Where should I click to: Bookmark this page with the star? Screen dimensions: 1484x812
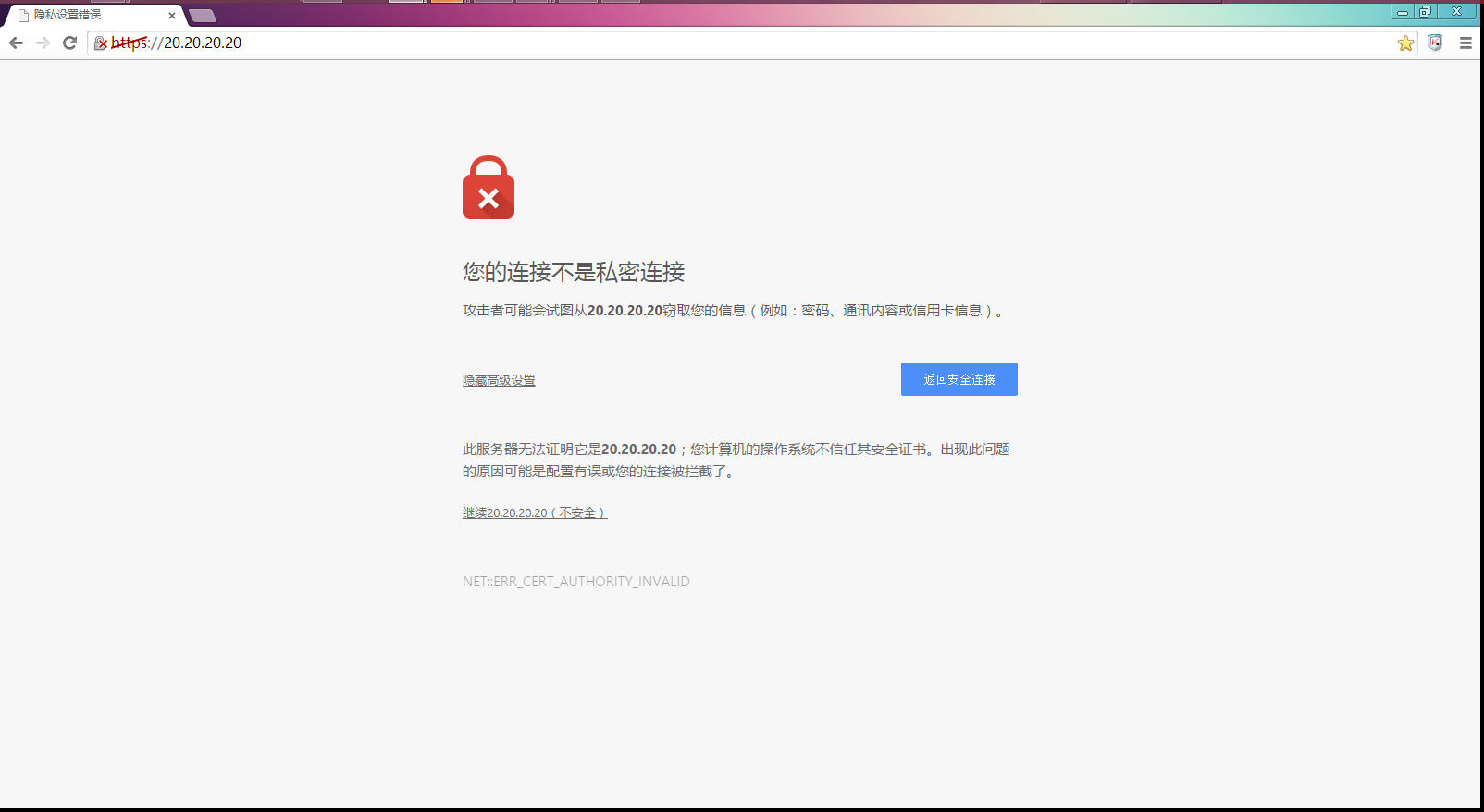pos(1405,43)
